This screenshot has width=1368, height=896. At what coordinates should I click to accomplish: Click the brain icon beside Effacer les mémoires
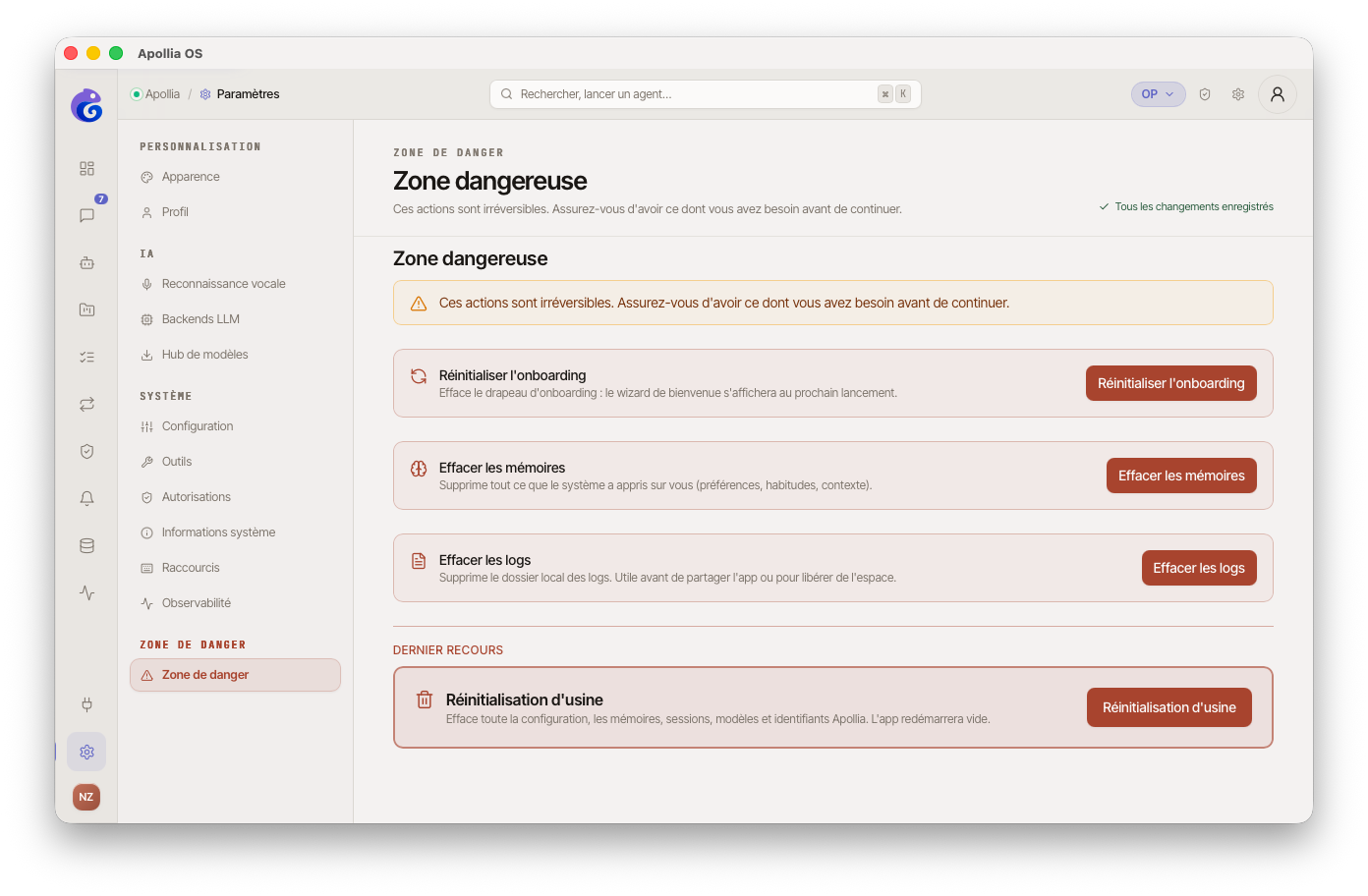pos(419,469)
